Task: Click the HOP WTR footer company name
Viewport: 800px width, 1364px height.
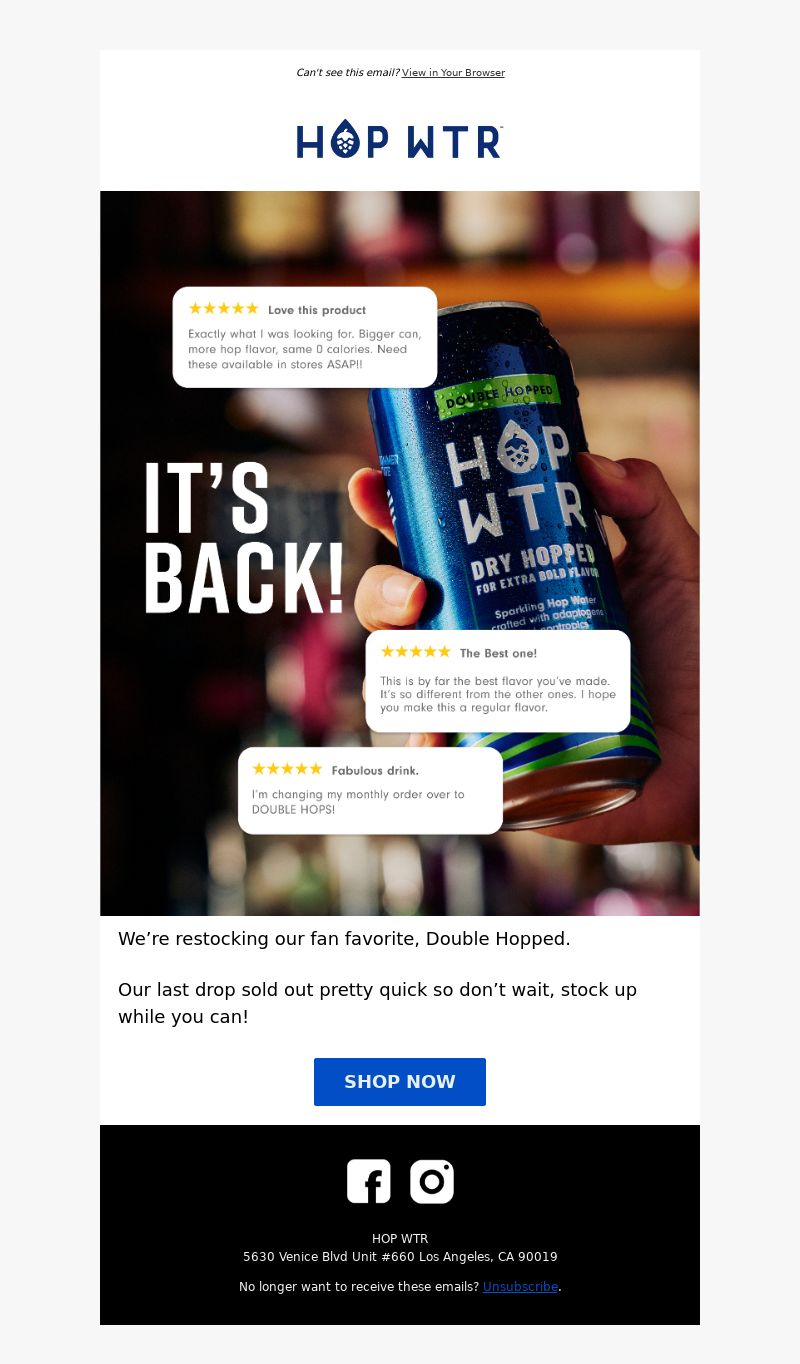Action: [400, 1239]
